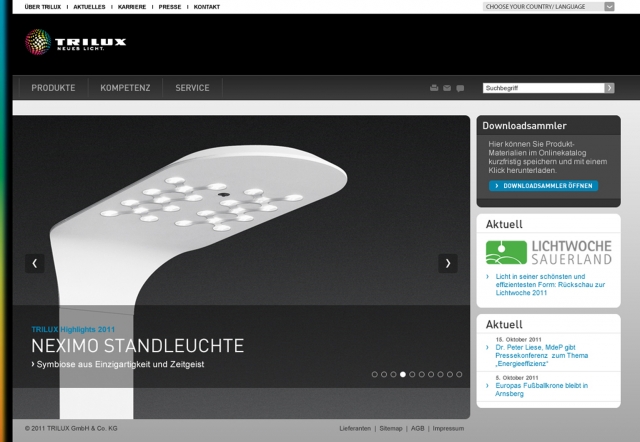The height and width of the screenshot is (442, 640).
Task: Click the Lichtwoche Sauerland logo
Action: click(549, 252)
